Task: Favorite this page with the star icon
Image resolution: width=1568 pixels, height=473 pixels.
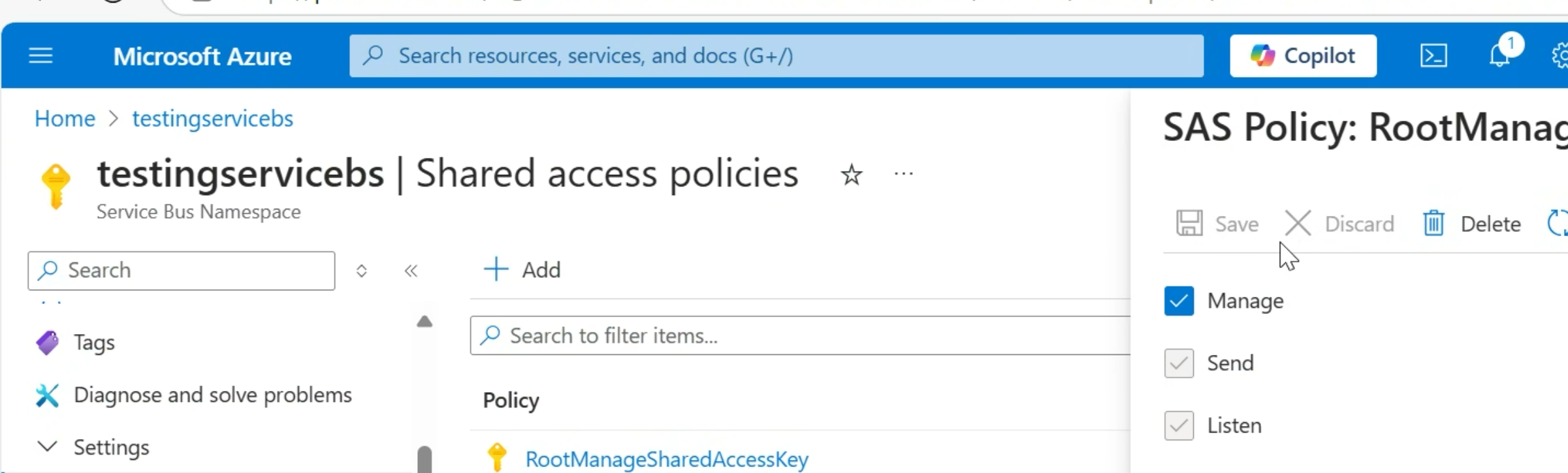Action: [x=852, y=175]
